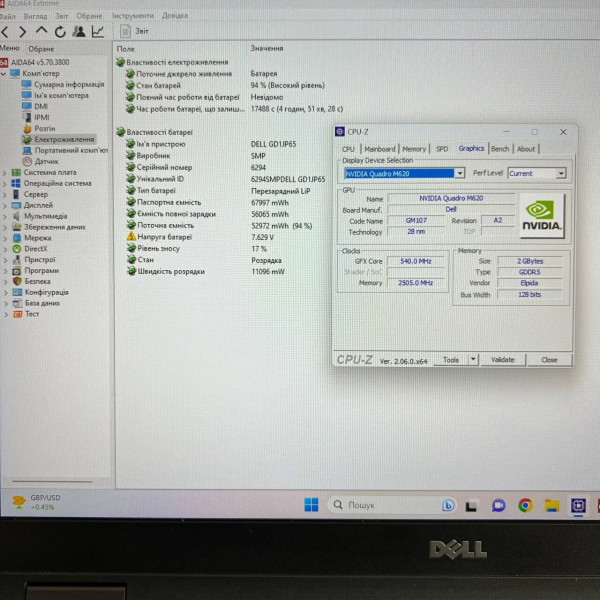Image resolution: width=600 pixels, height=600 pixels.
Task: Select the Електроживлення tree item
Action: pyautogui.click(x=58, y=139)
